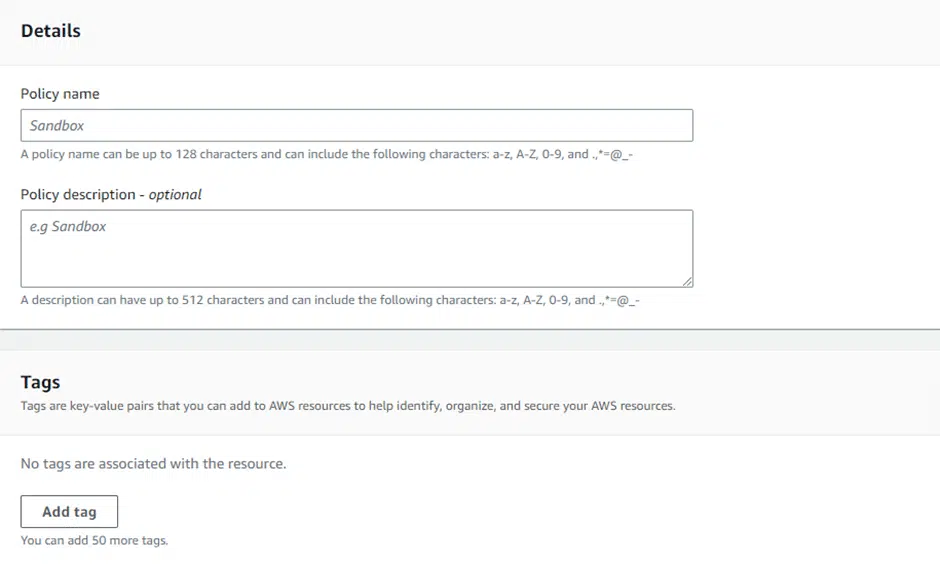Click the 128 characters policy name hint
Image resolution: width=940 pixels, height=564 pixels.
327,154
